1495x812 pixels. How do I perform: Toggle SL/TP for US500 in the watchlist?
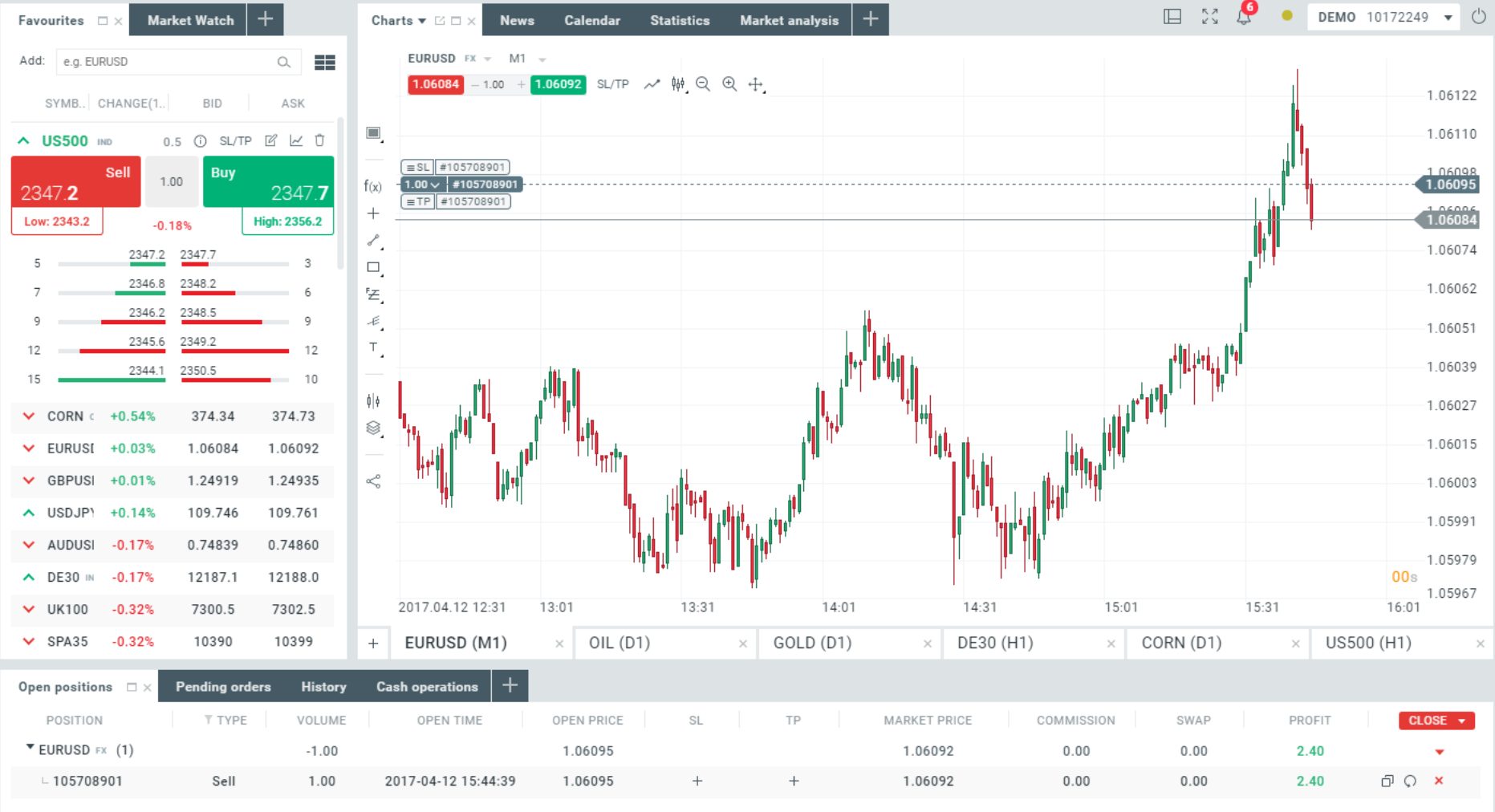[235, 141]
